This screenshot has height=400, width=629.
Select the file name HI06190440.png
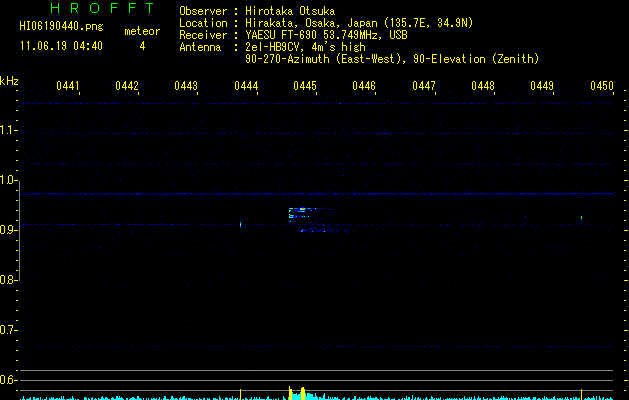[61, 27]
